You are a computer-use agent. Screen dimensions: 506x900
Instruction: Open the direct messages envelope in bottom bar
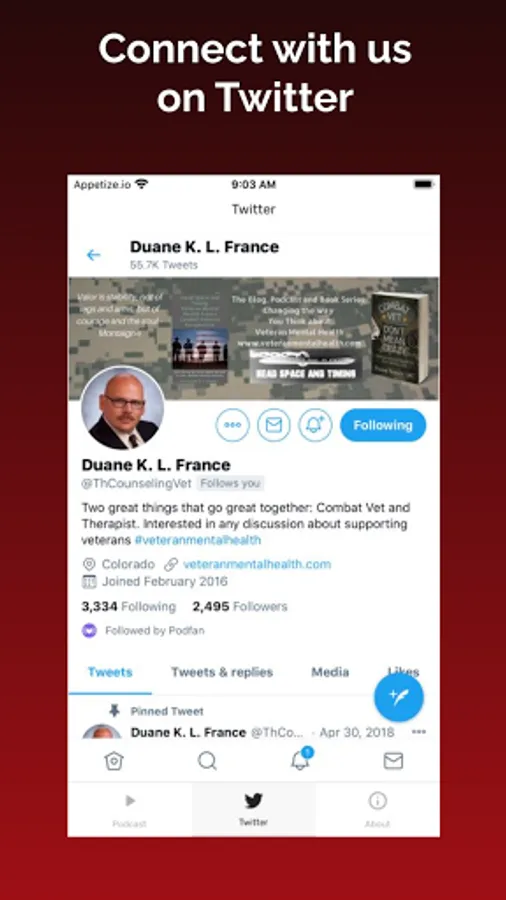(393, 761)
